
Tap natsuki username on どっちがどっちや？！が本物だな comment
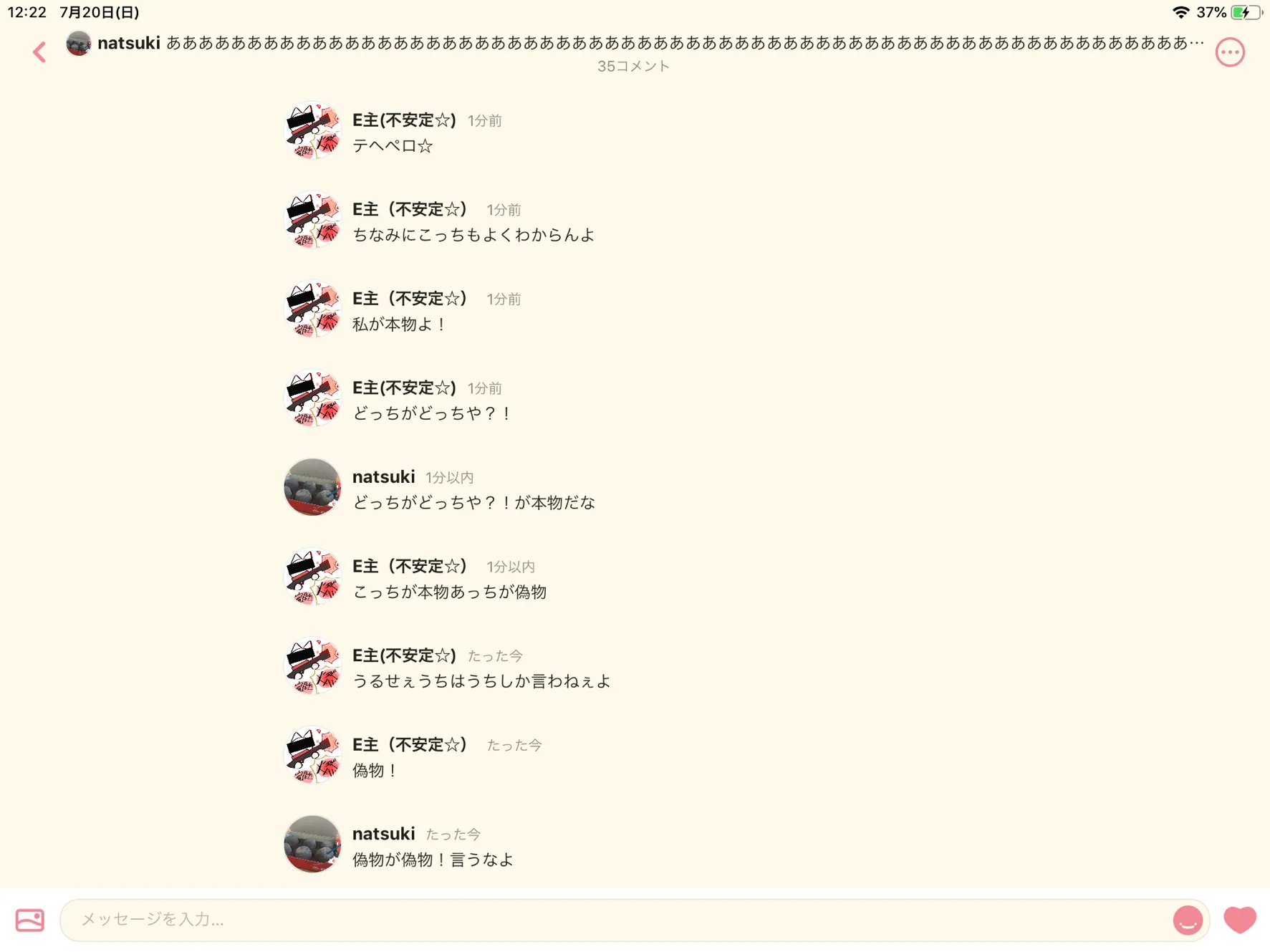point(383,477)
